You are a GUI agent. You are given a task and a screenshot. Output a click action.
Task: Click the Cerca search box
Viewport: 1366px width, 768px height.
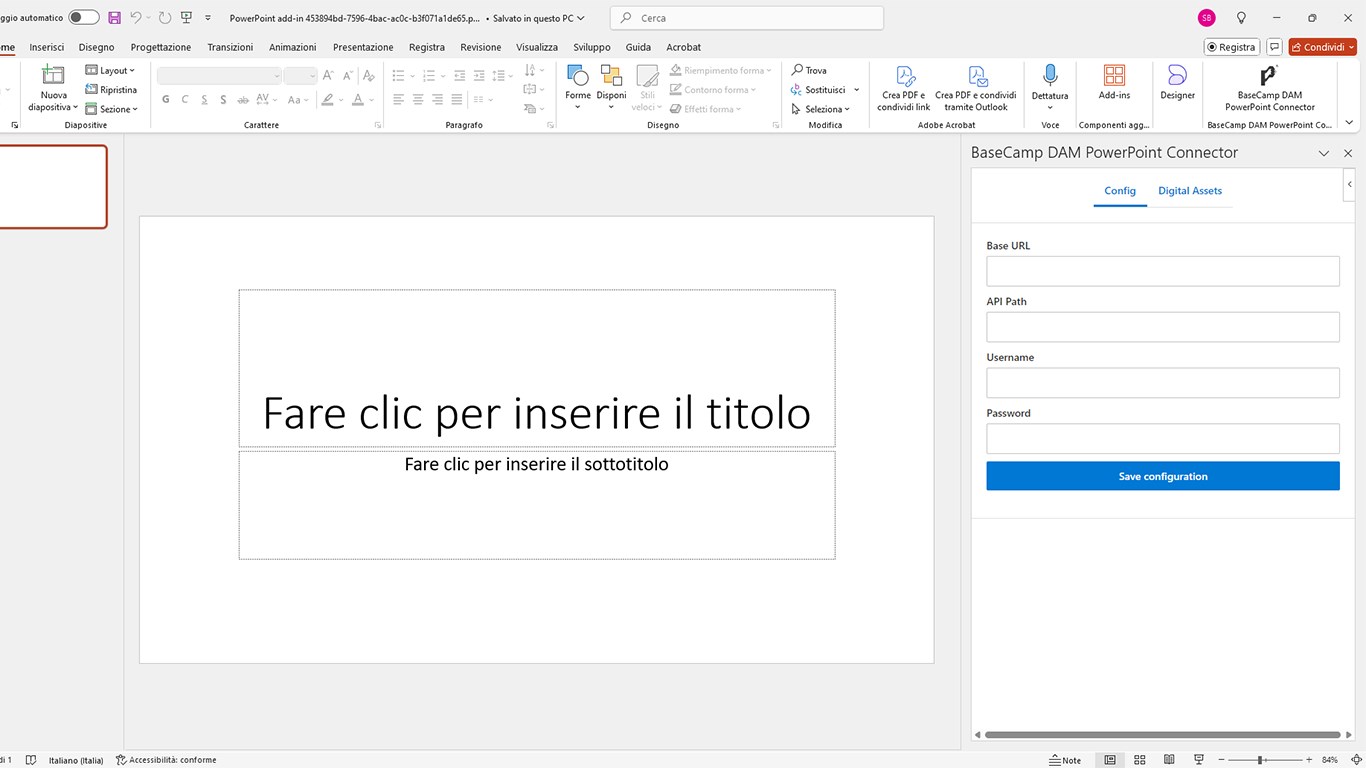coord(747,18)
